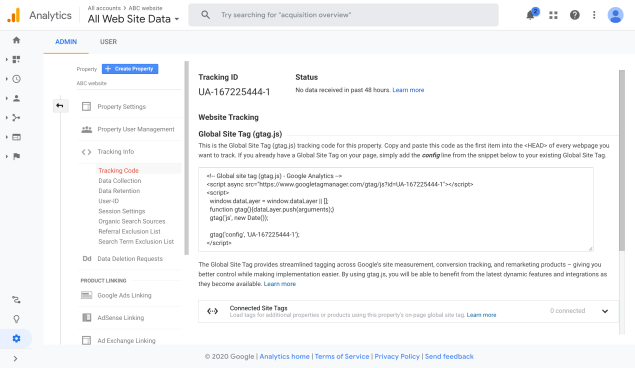Screen dimensions: 635x368
Task: Click the code box resize handle corner
Action: [590, 249]
